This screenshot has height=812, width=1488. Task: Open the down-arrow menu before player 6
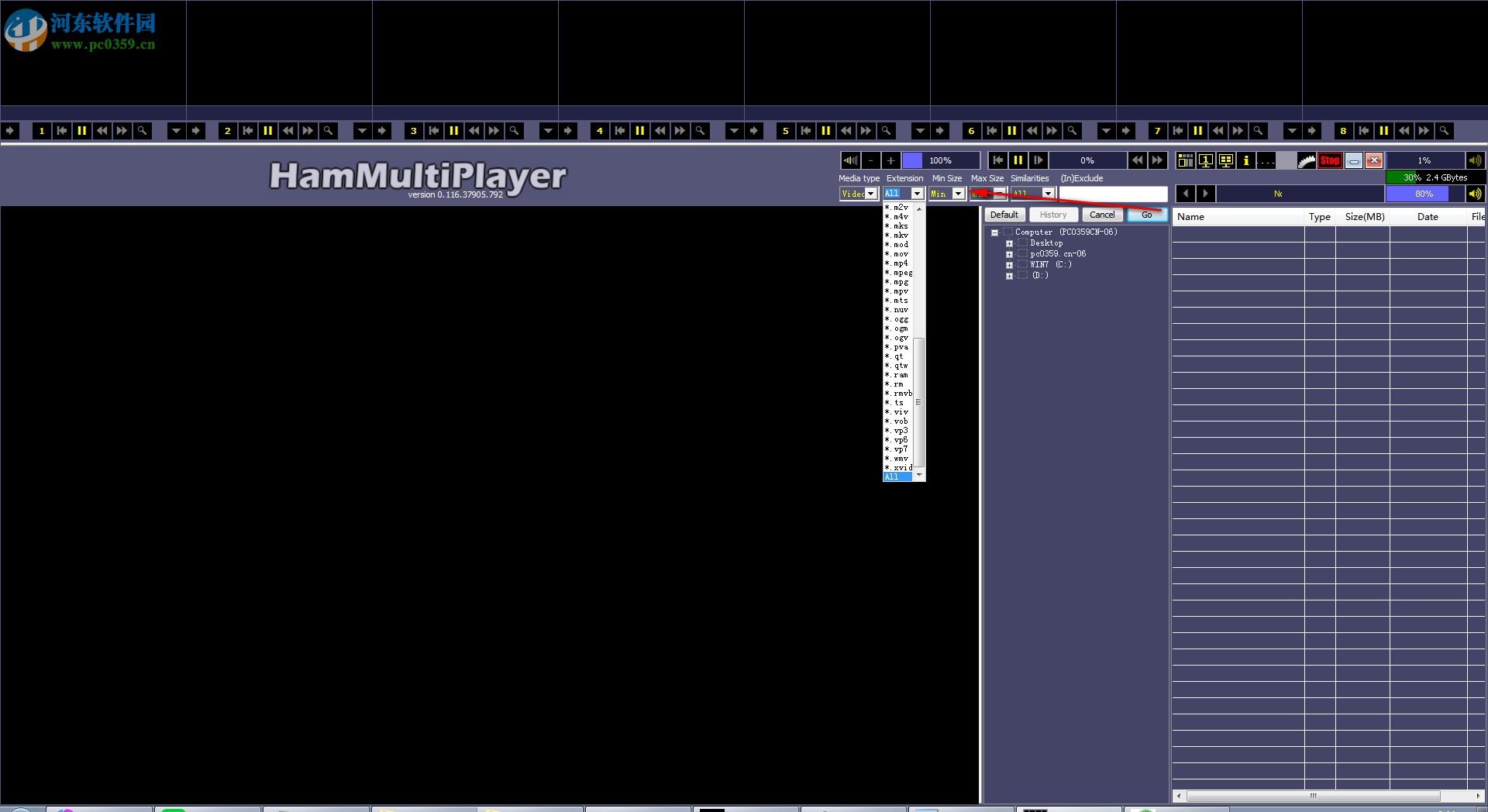point(920,131)
